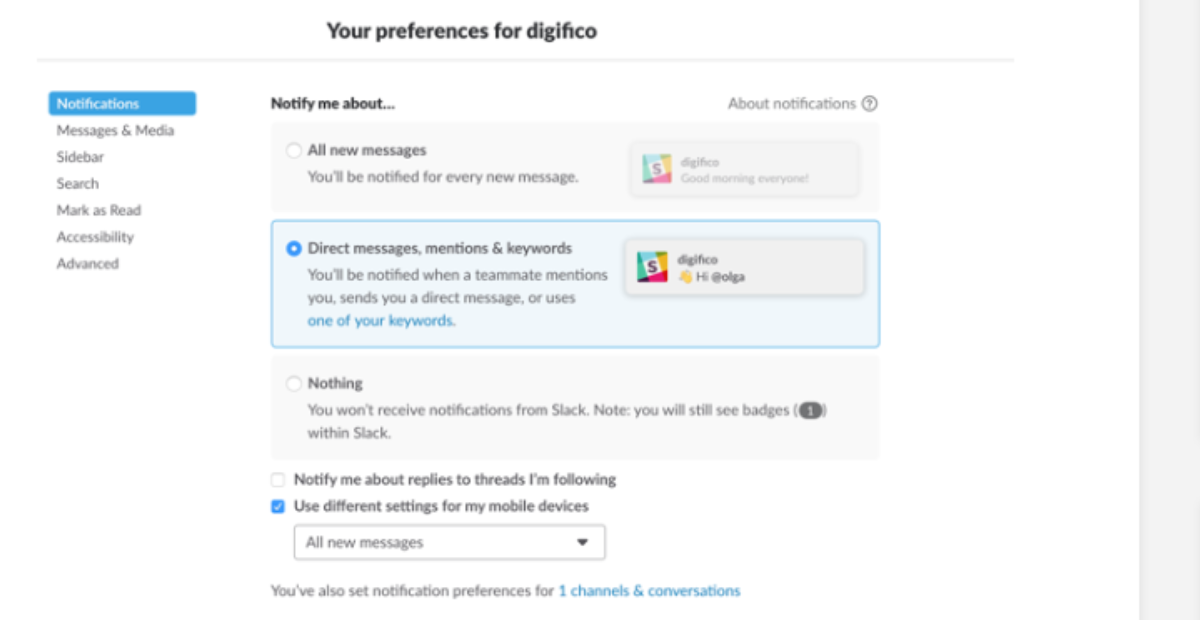Enable notifications for followed thread replies
1200x620 pixels.
click(x=277, y=479)
